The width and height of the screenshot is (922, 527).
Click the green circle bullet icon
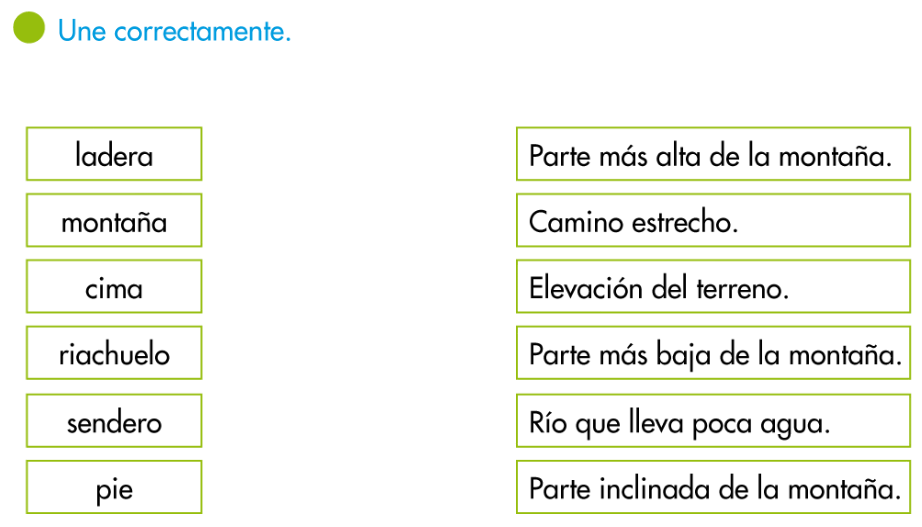[29, 28]
